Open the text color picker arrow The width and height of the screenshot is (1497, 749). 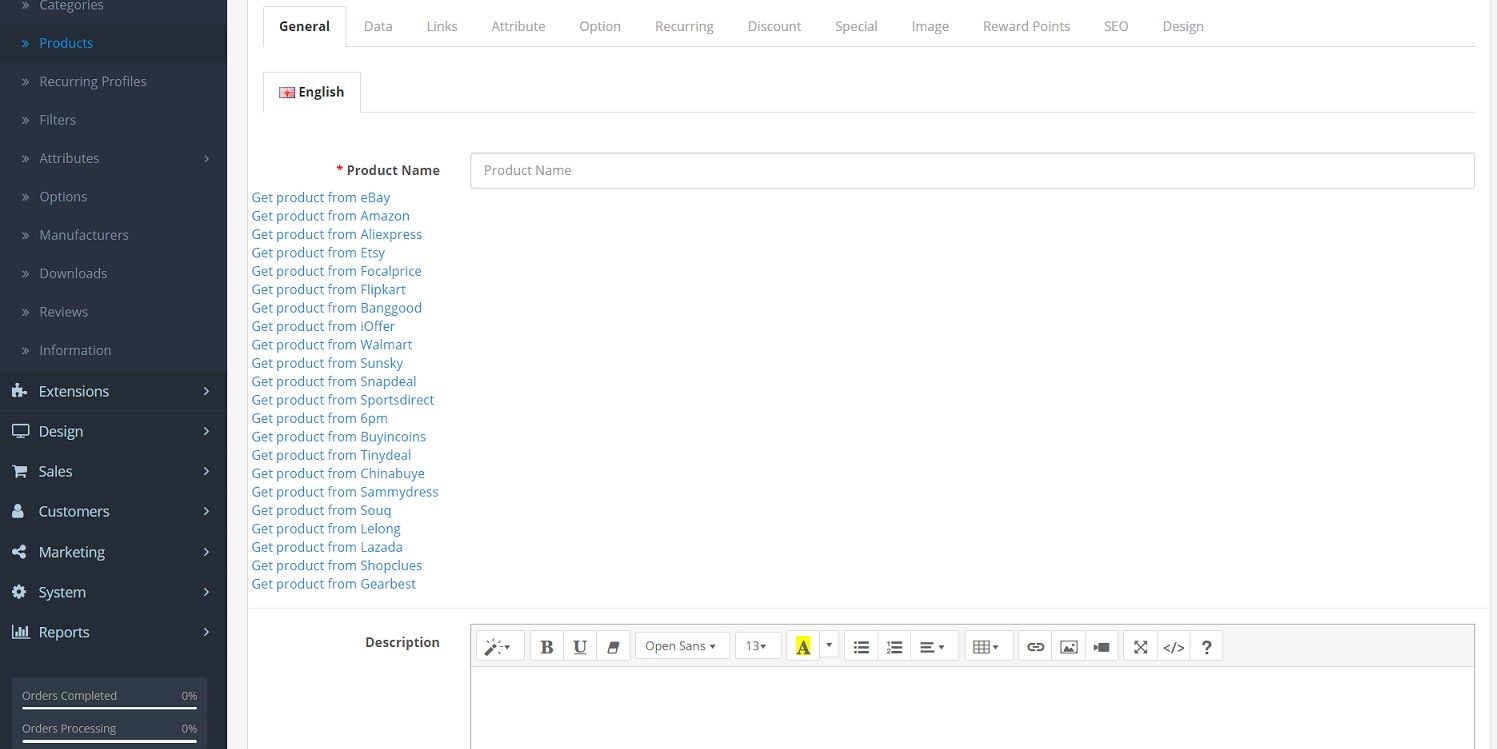829,647
